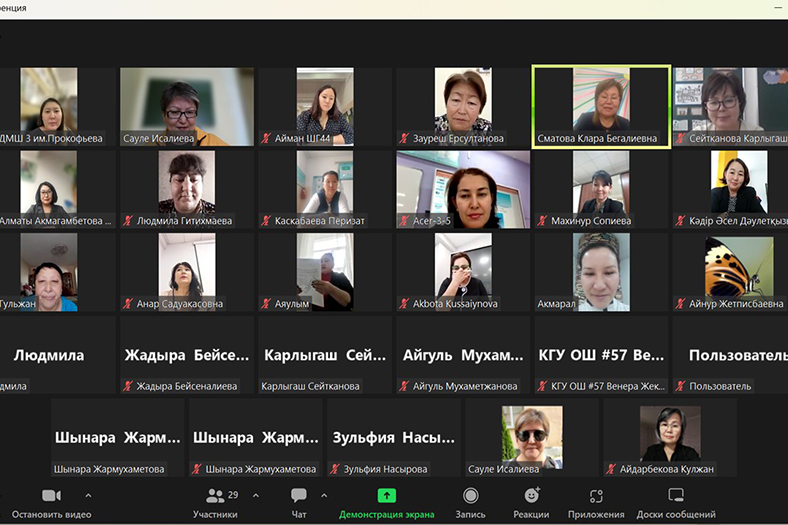The height and width of the screenshot is (525, 788).
Task: Expand video options arrow next to camera
Action: click(x=88, y=496)
